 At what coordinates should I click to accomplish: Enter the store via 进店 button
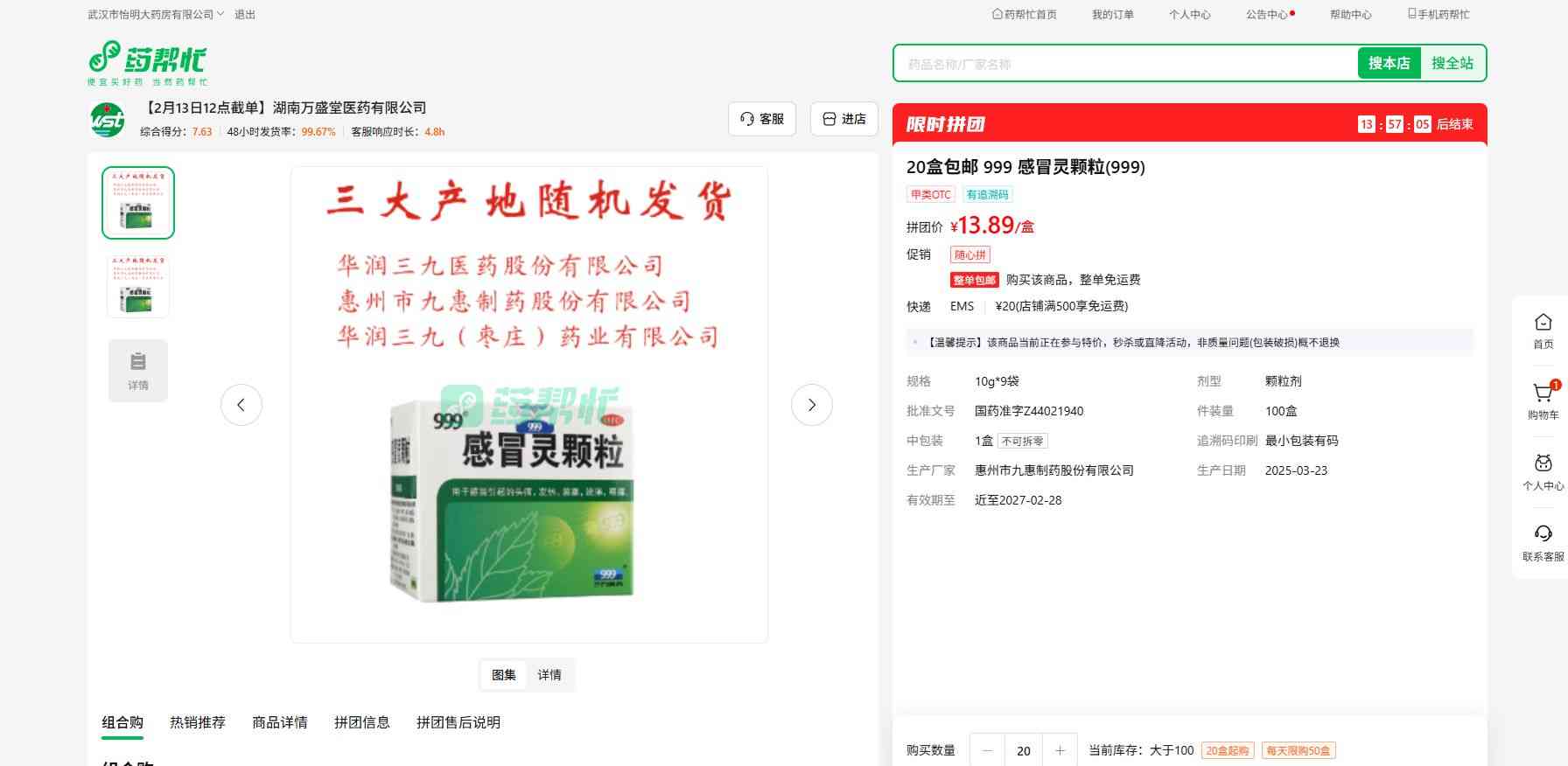pyautogui.click(x=844, y=119)
